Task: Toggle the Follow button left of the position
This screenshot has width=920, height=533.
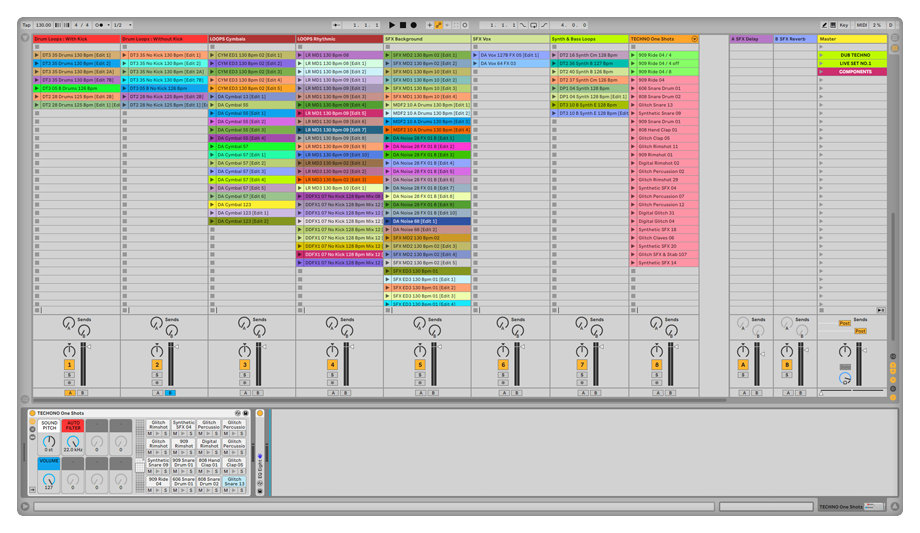Action: (x=337, y=25)
